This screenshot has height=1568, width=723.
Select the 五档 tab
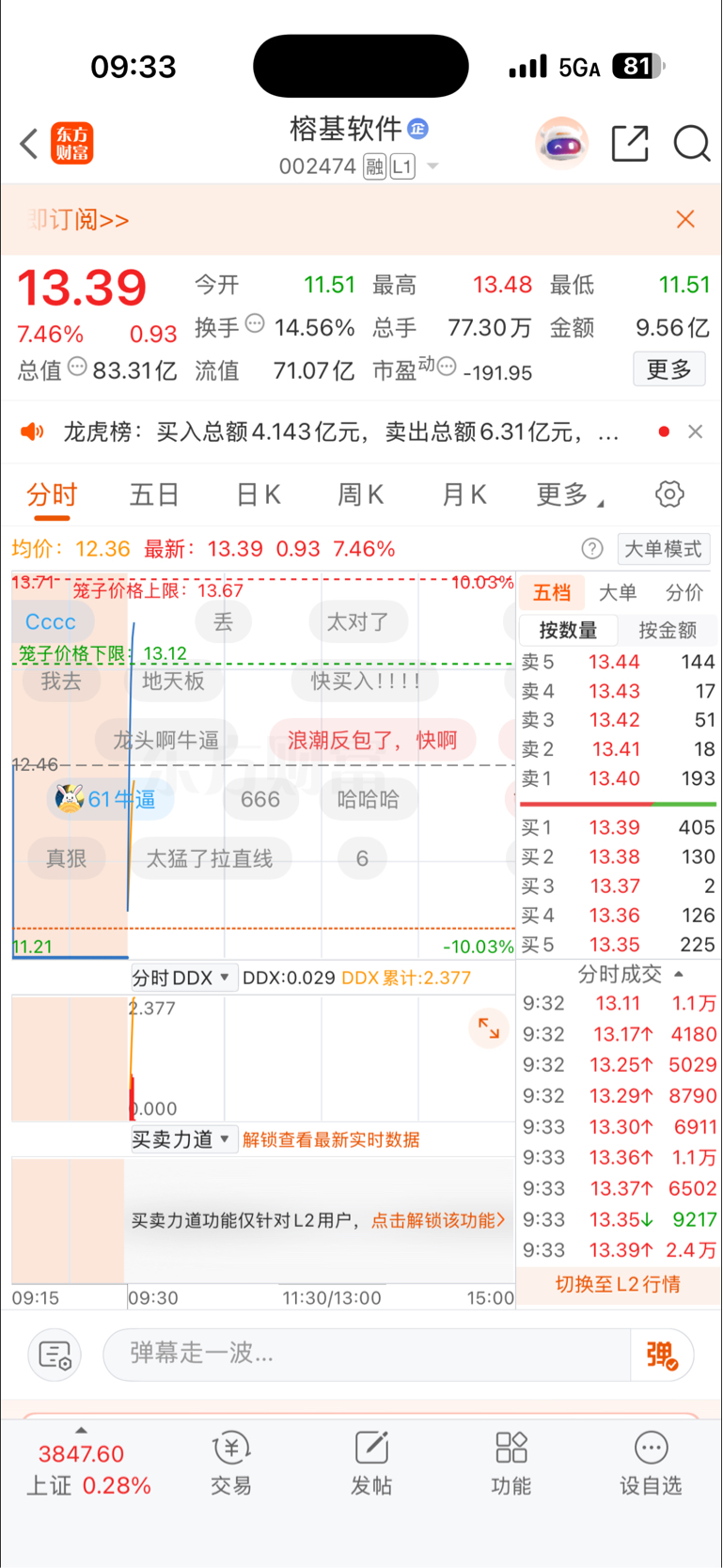pos(551,592)
